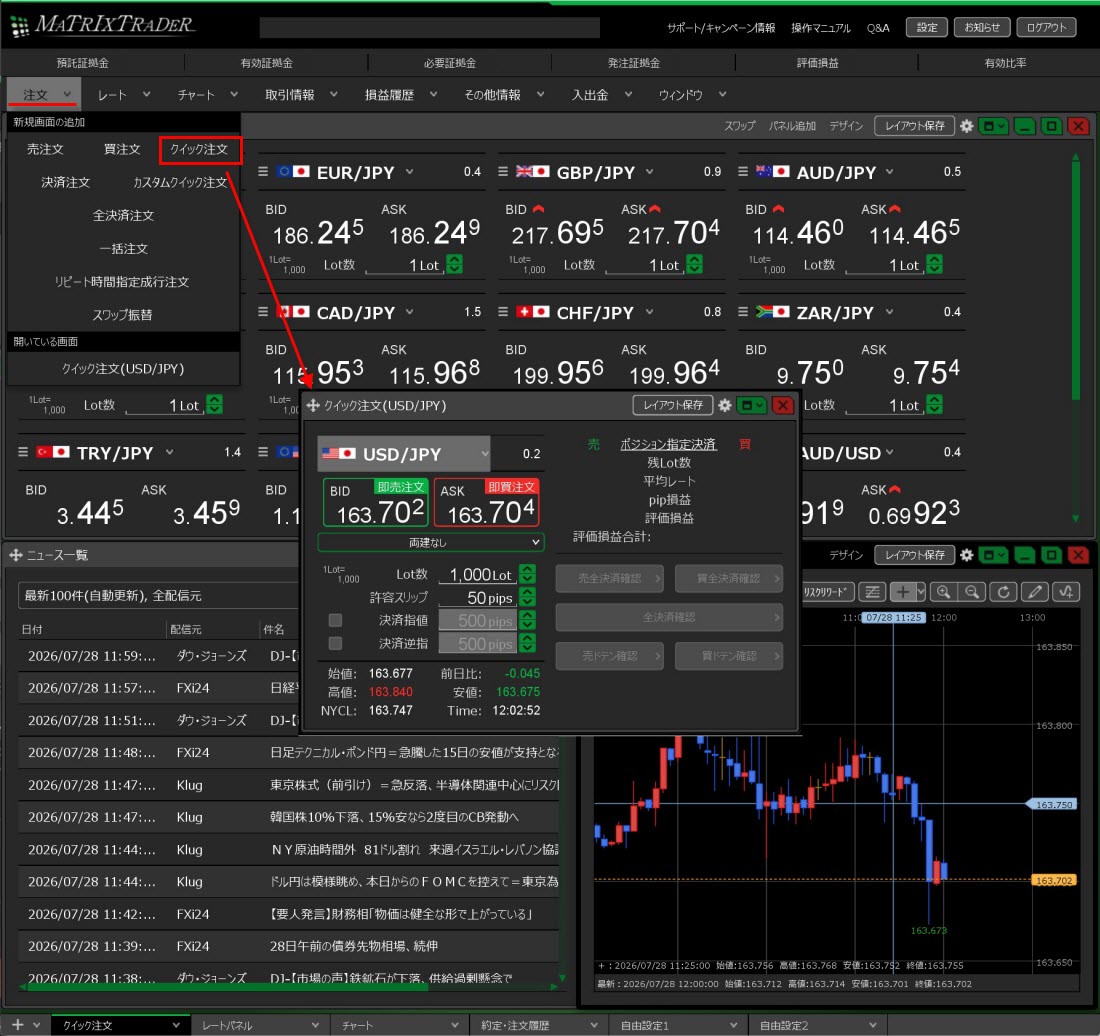Screen dimensions: 1100x1036
Task: Click the crosshair cursor tool in chart toolbar
Action: 903,592
